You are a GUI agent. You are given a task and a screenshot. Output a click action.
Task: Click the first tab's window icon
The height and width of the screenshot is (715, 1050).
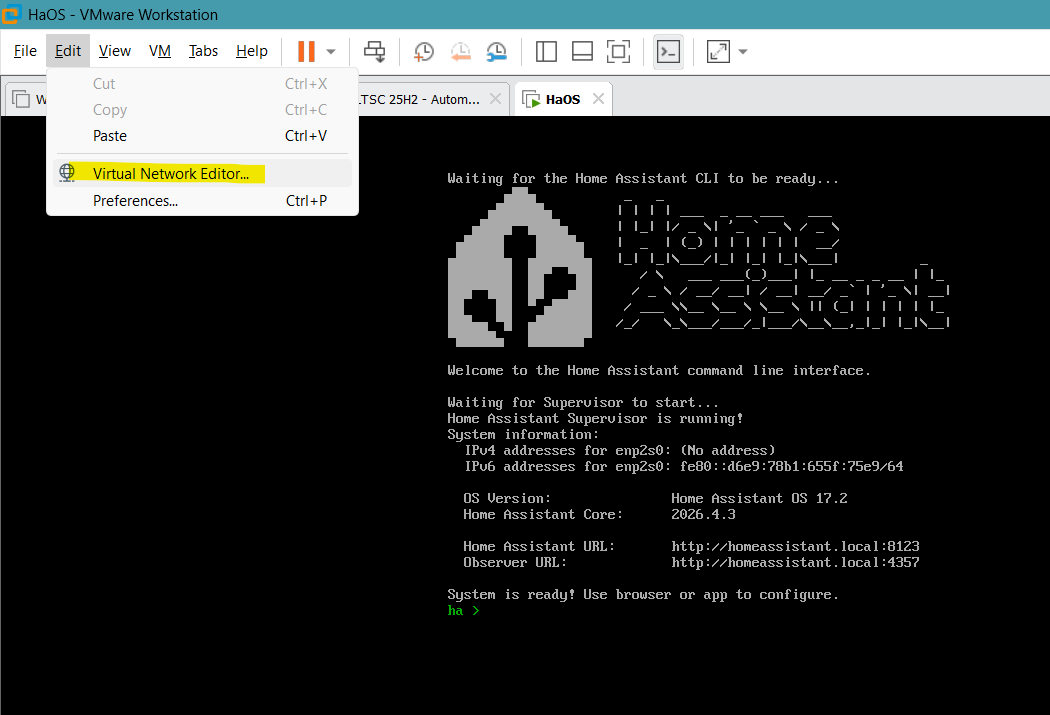pos(21,99)
